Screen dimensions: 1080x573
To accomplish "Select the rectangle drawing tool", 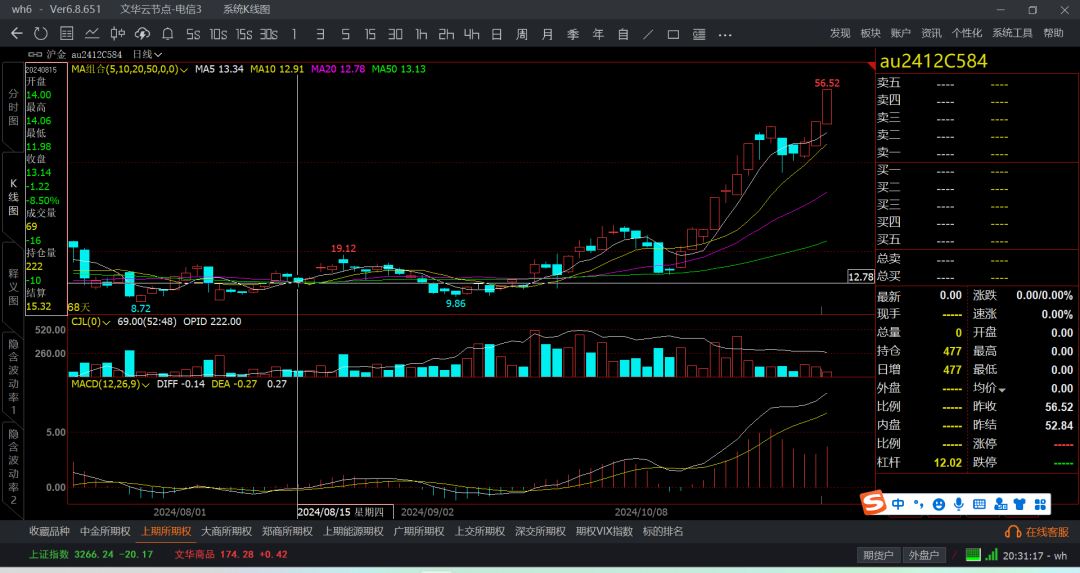I will pos(673,34).
